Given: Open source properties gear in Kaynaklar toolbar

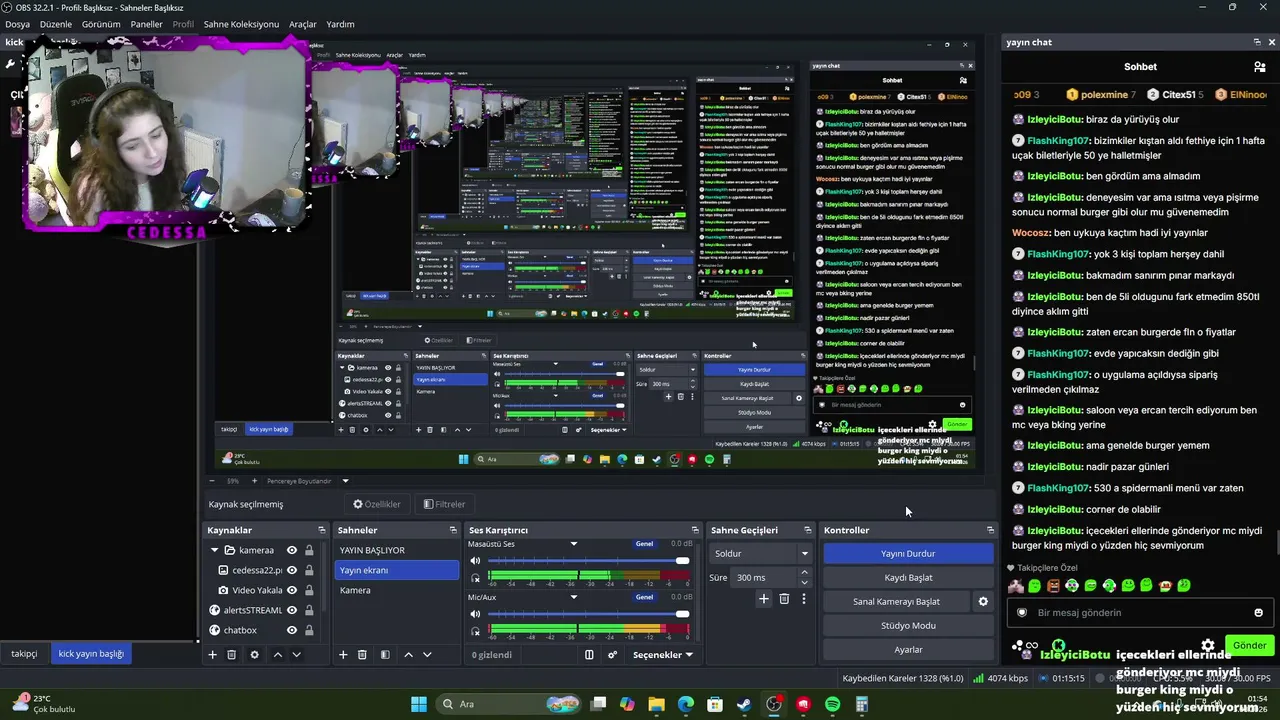Looking at the screenshot, I should click(254, 654).
